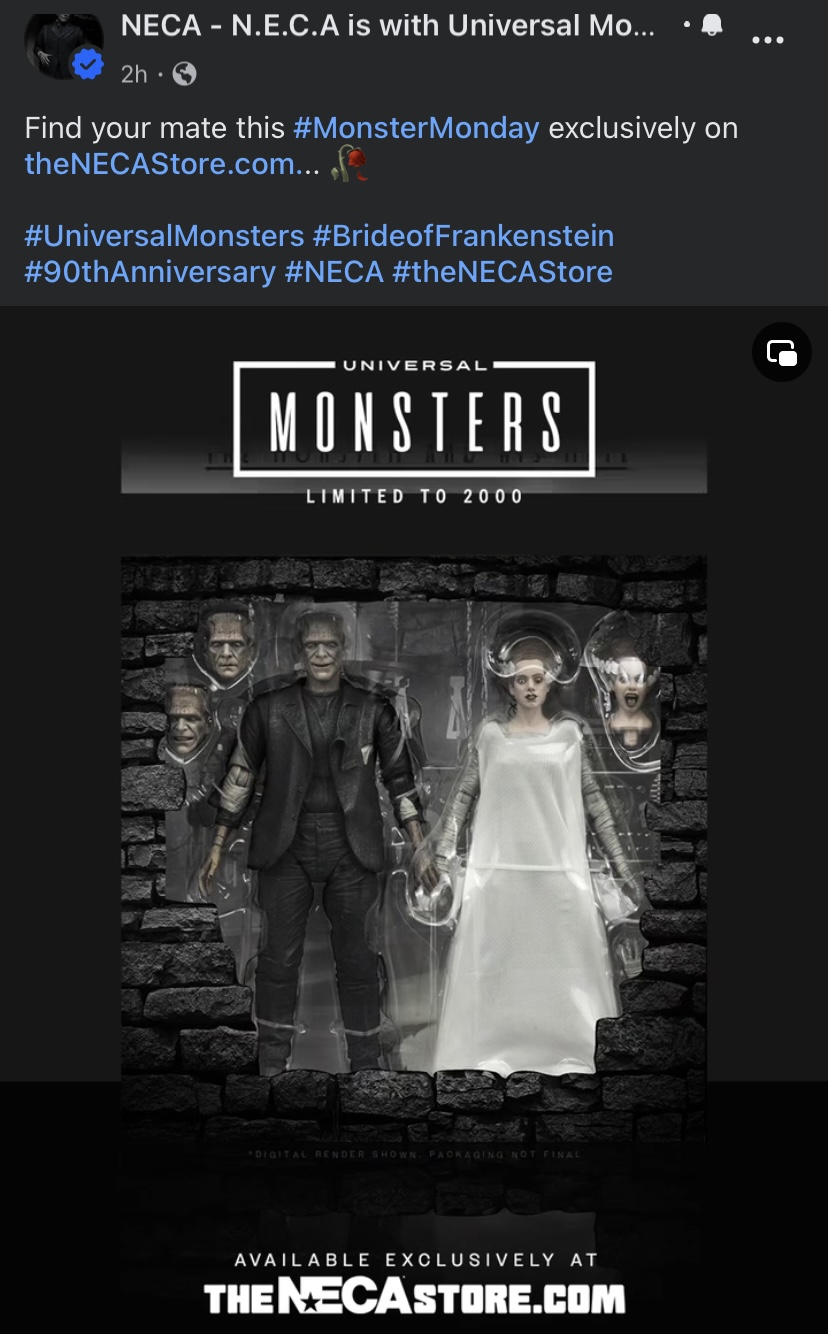Screen dimensions: 828x1334
Task: Open the #90thAnniversary hashtag
Action: [150, 272]
